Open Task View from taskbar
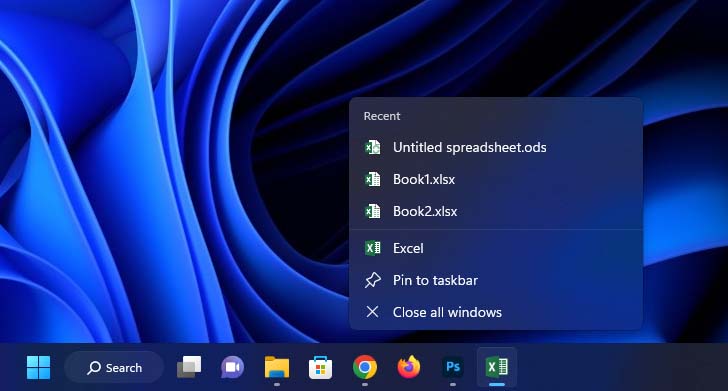 [x=189, y=367]
